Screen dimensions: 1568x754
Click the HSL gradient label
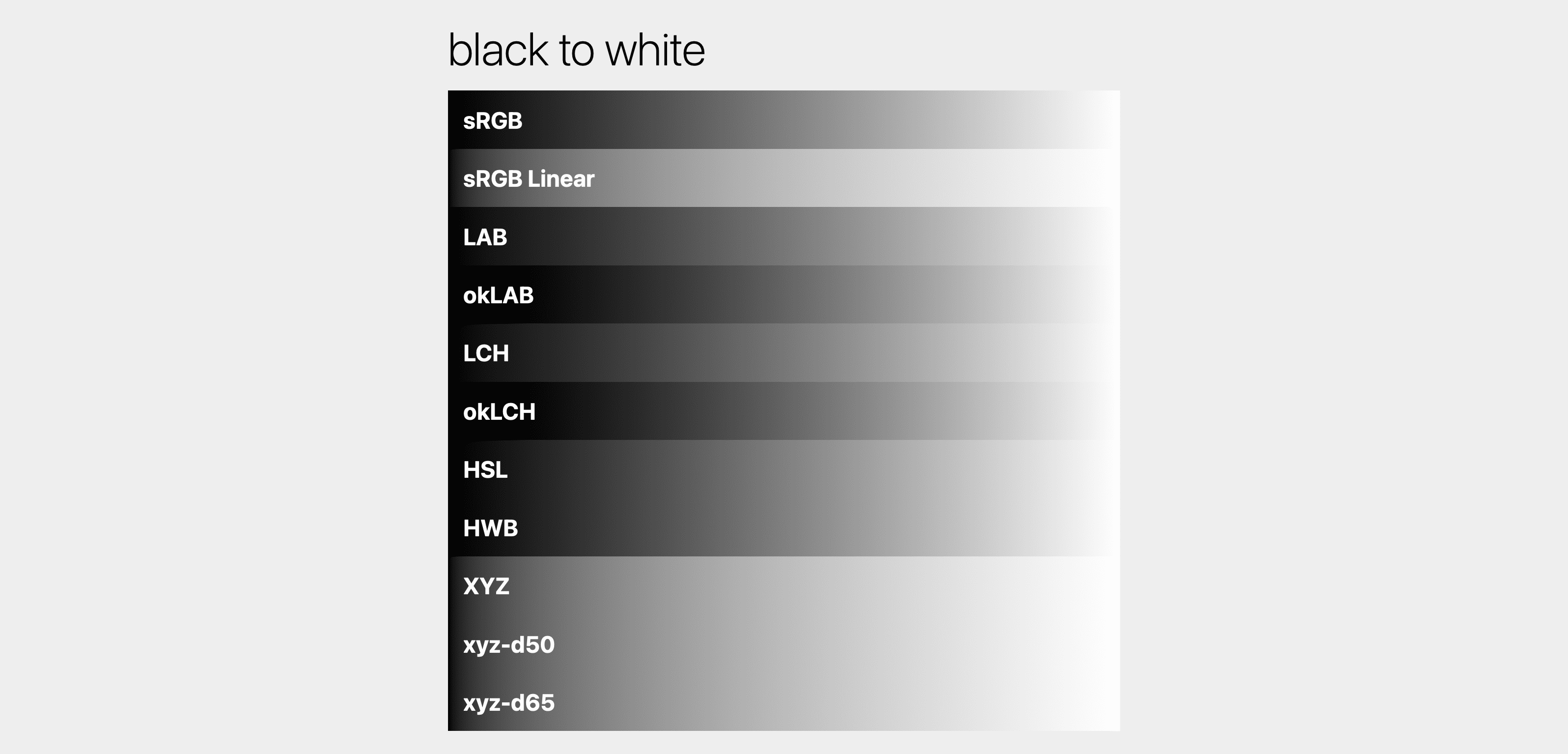pos(485,469)
